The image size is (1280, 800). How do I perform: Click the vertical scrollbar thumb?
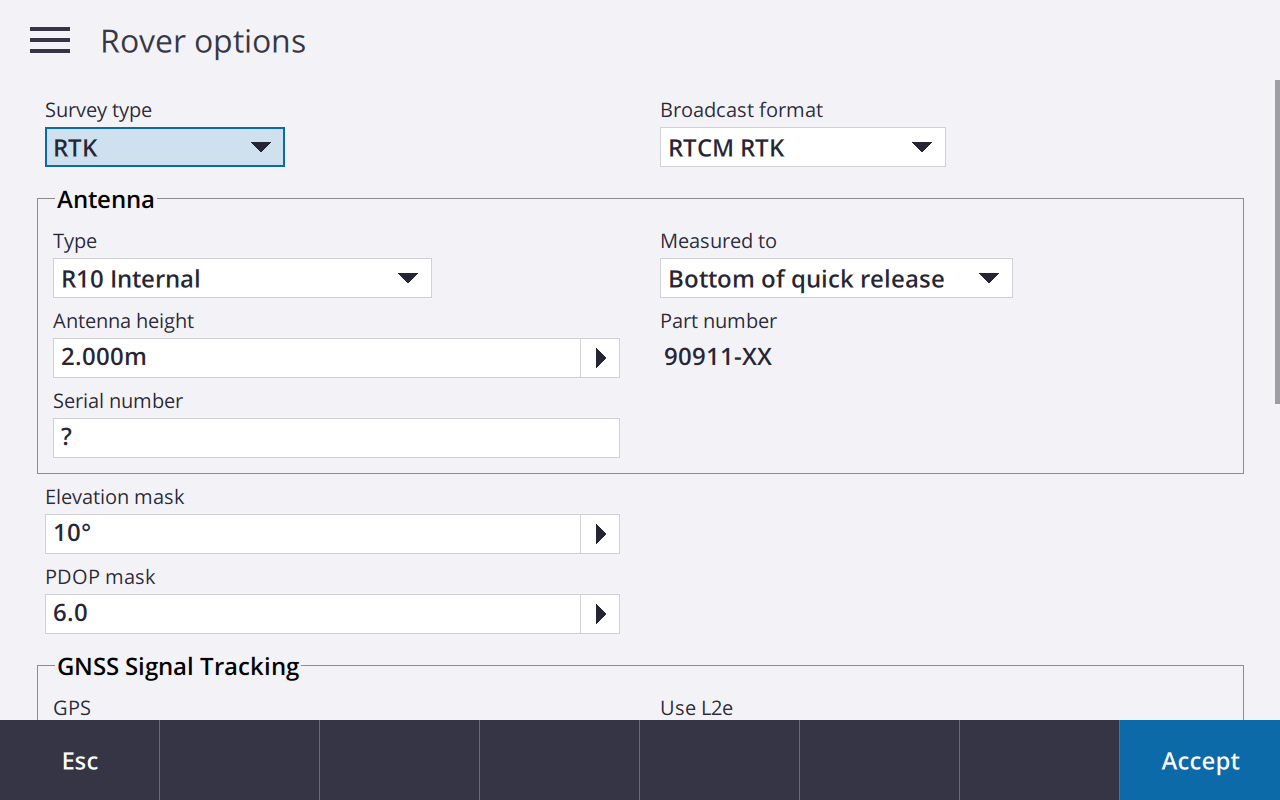[x=1276, y=240]
